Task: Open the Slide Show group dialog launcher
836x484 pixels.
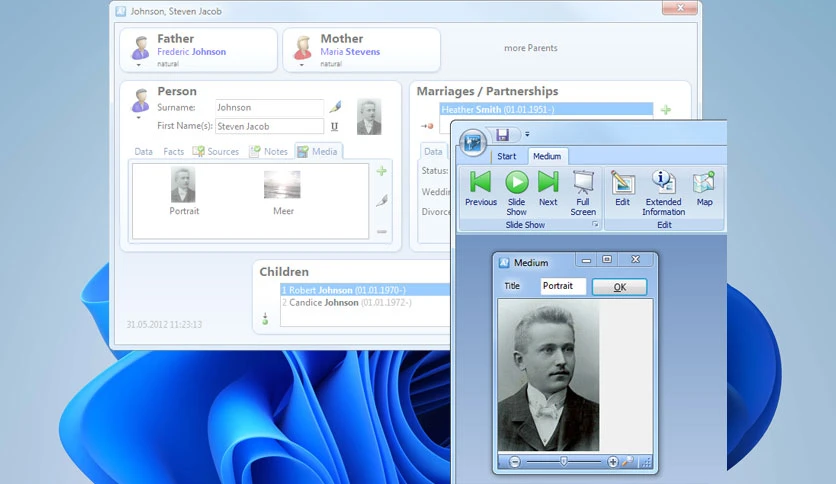Action: click(x=595, y=225)
